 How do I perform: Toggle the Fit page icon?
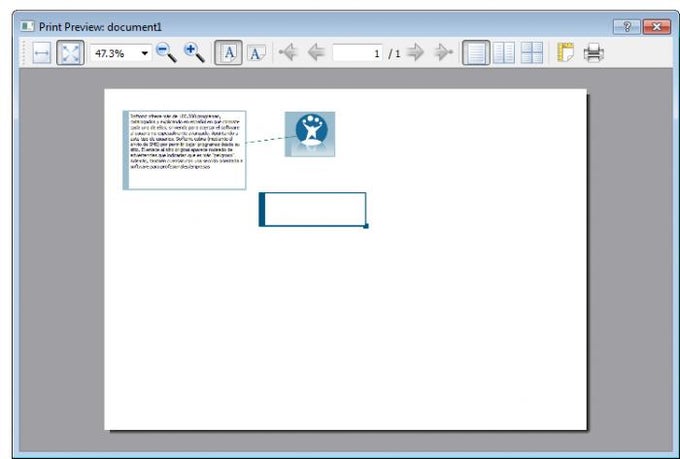[x=70, y=53]
